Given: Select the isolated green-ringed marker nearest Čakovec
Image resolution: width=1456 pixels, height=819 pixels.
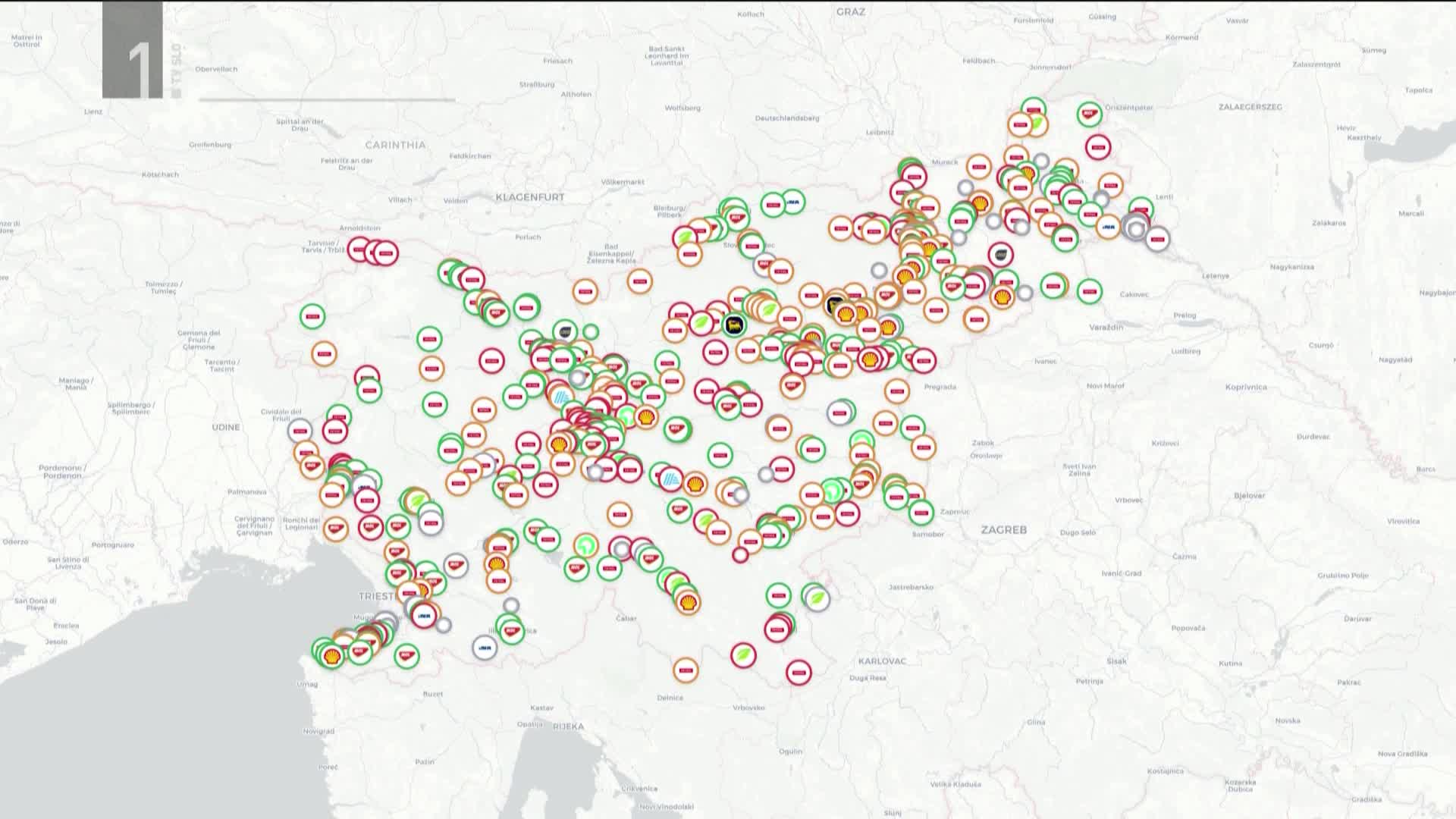Looking at the screenshot, I should click(1089, 291).
